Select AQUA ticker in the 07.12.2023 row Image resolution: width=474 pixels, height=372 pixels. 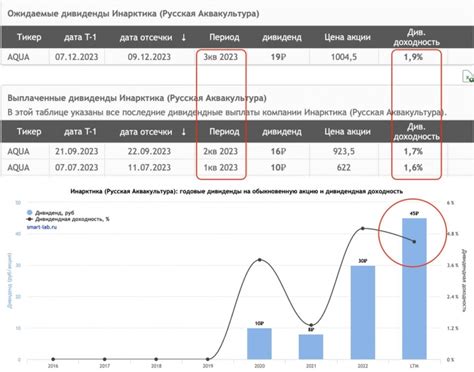coord(18,57)
